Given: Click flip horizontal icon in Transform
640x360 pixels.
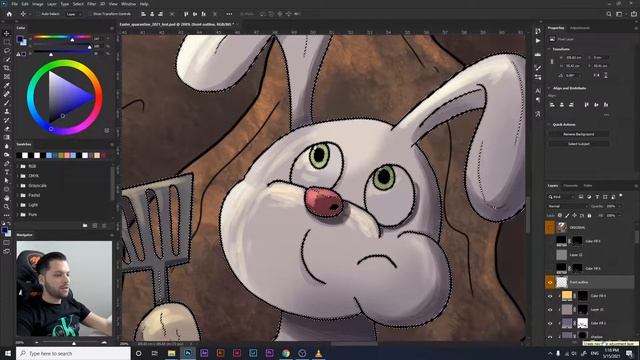Looking at the screenshot, I should [597, 76].
